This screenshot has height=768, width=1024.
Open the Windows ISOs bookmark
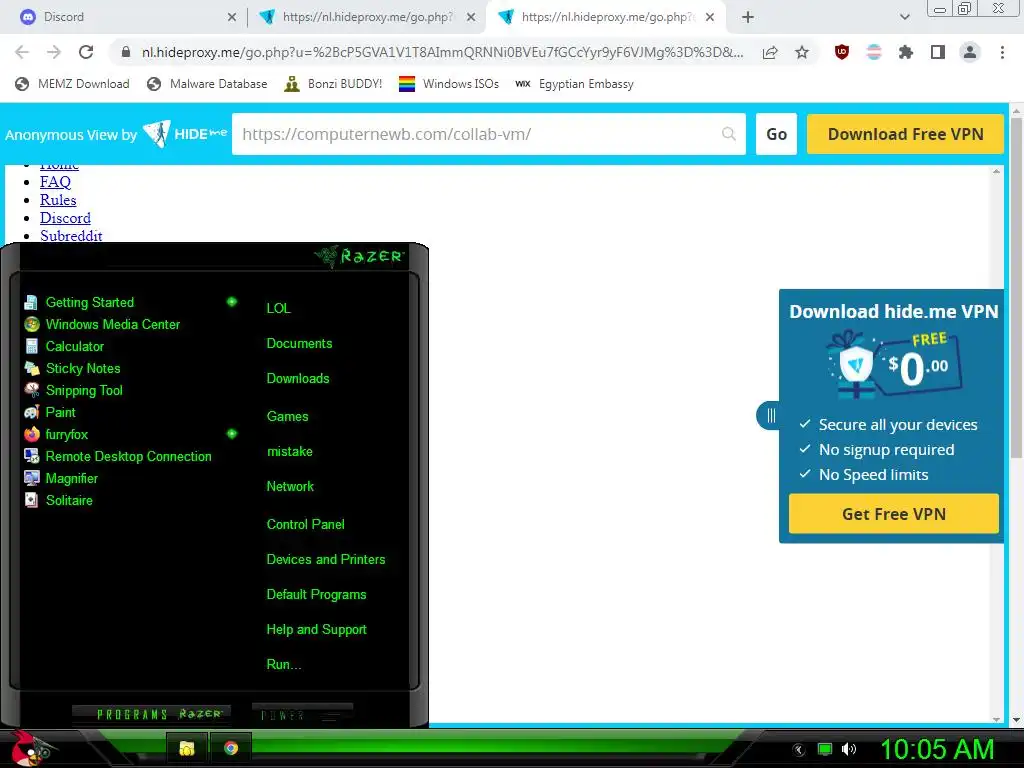pyautogui.click(x=449, y=84)
